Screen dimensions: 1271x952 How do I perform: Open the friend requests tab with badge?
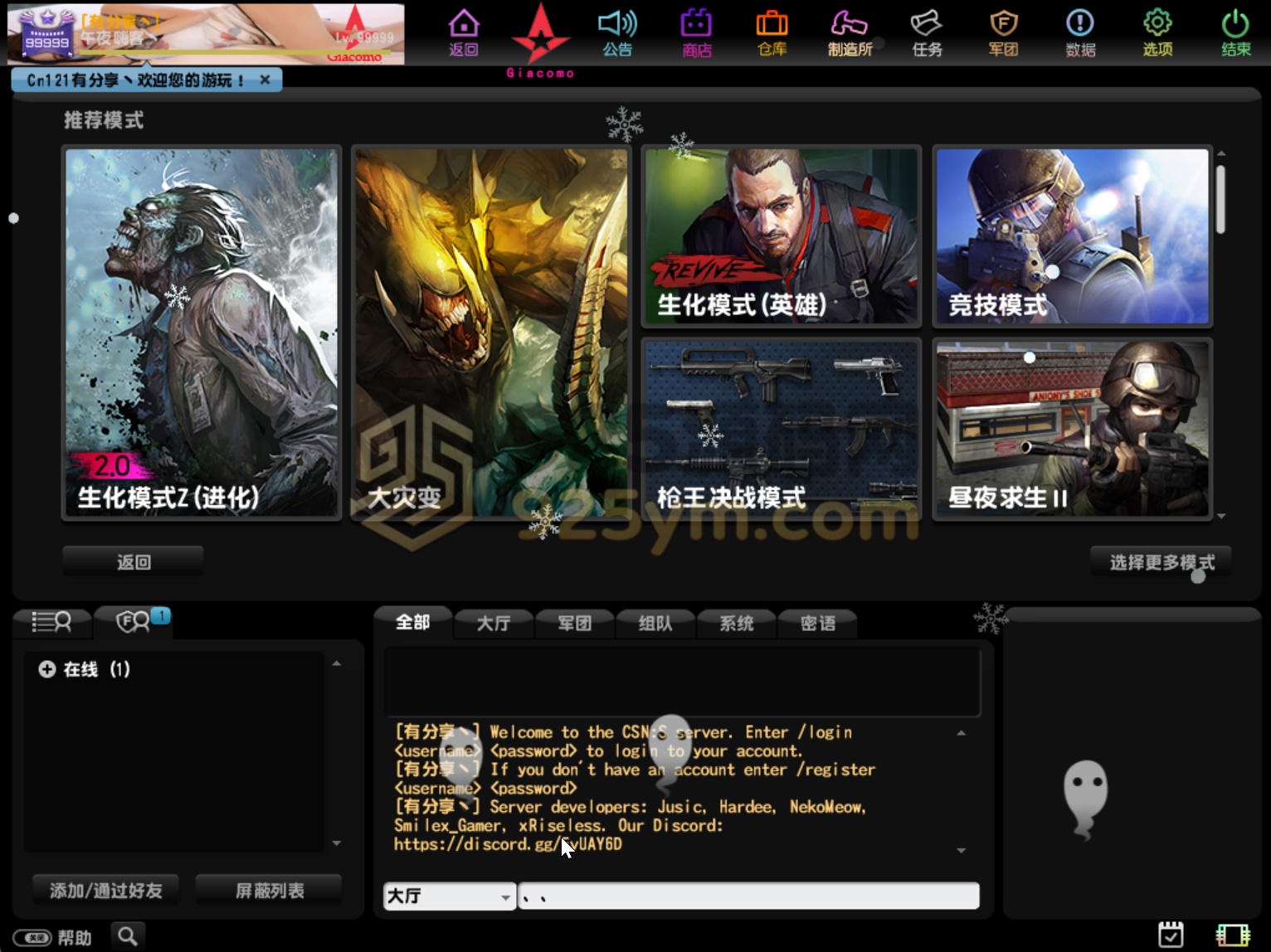(133, 621)
